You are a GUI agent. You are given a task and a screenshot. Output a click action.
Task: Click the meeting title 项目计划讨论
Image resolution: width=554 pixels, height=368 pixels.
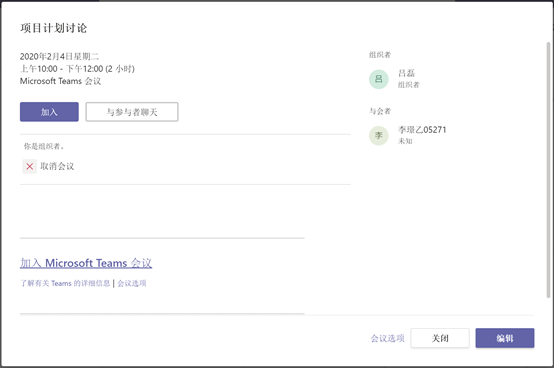point(53,28)
